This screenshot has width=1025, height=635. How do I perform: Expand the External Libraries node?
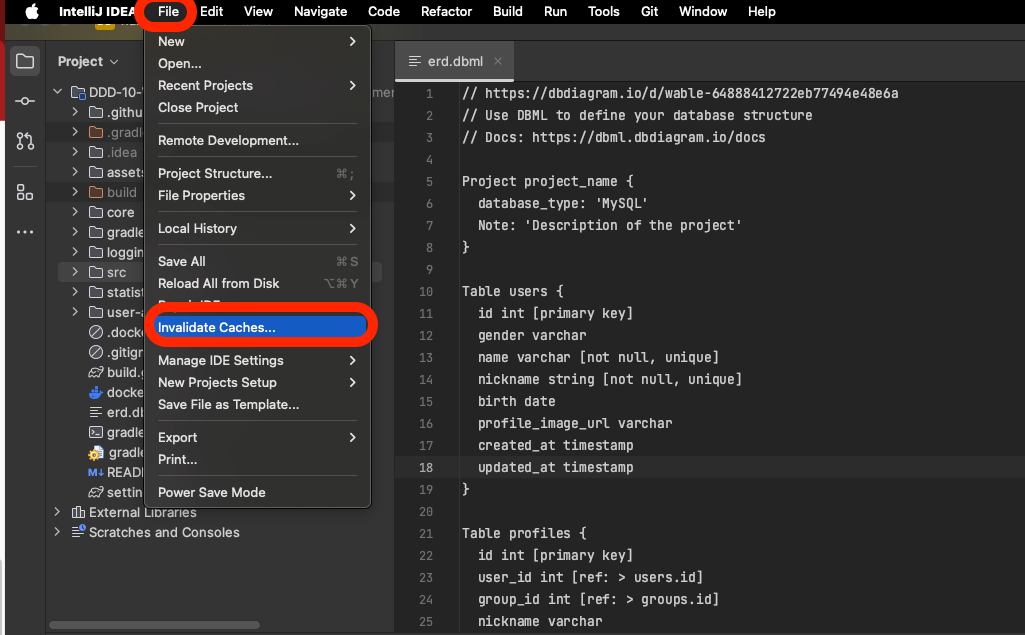click(58, 511)
